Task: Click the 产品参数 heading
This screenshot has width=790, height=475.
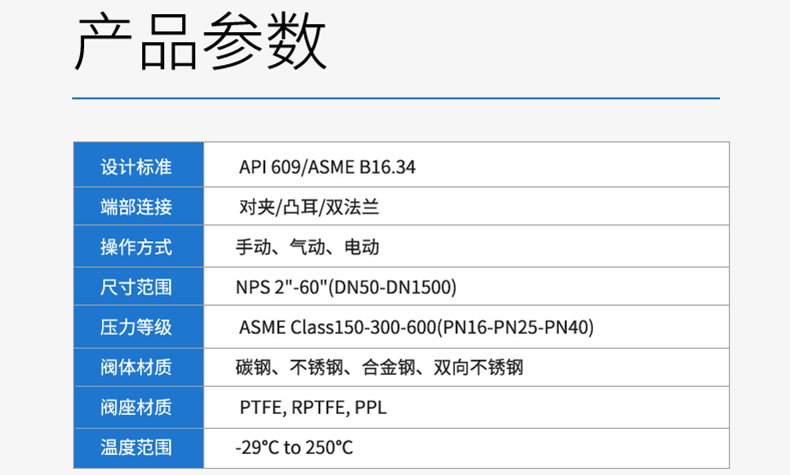Action: pyautogui.click(x=201, y=44)
